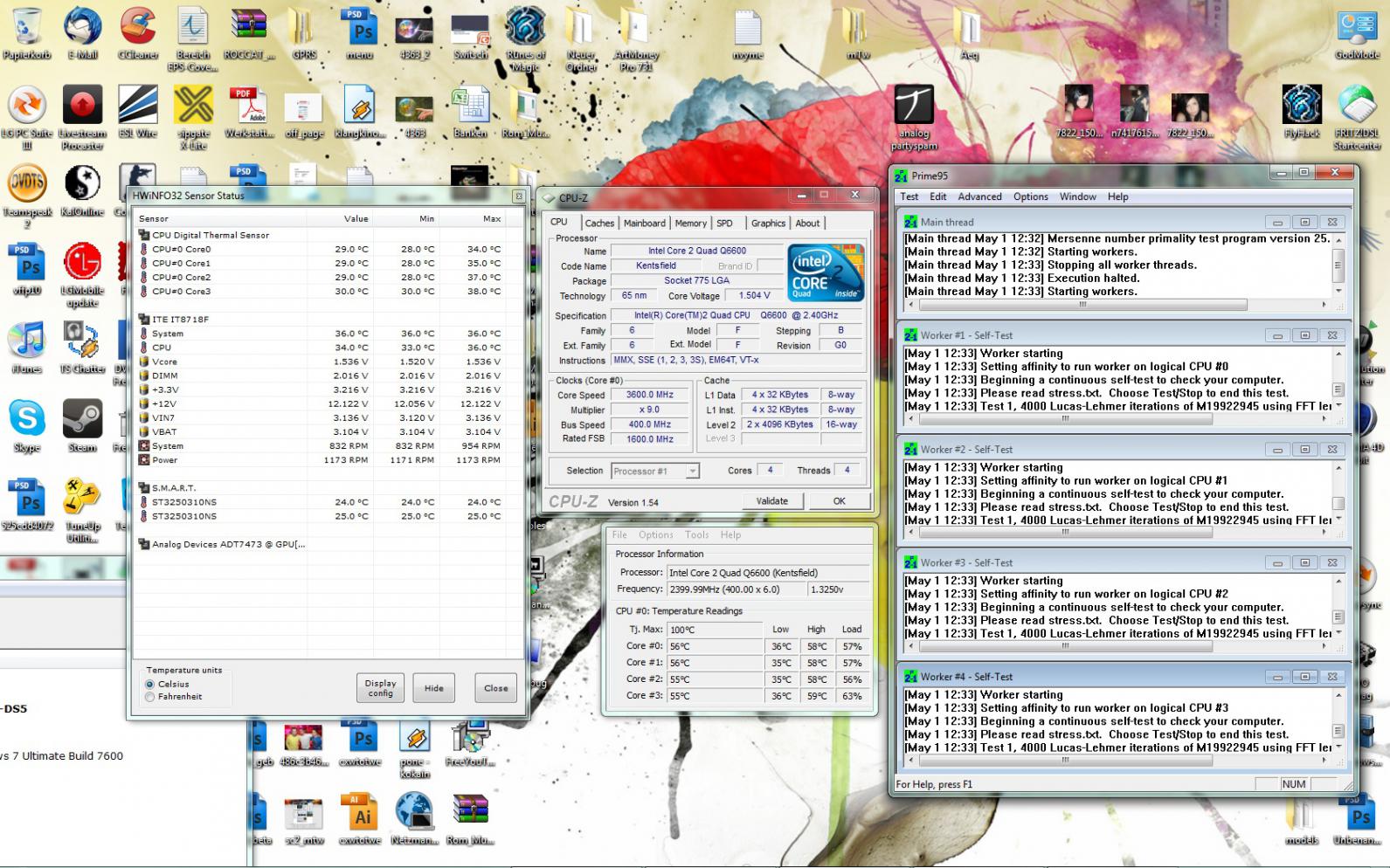This screenshot has width=1390, height=868.
Task: Open FRITZ!DSL Startcenter icon
Action: pyautogui.click(x=1357, y=117)
